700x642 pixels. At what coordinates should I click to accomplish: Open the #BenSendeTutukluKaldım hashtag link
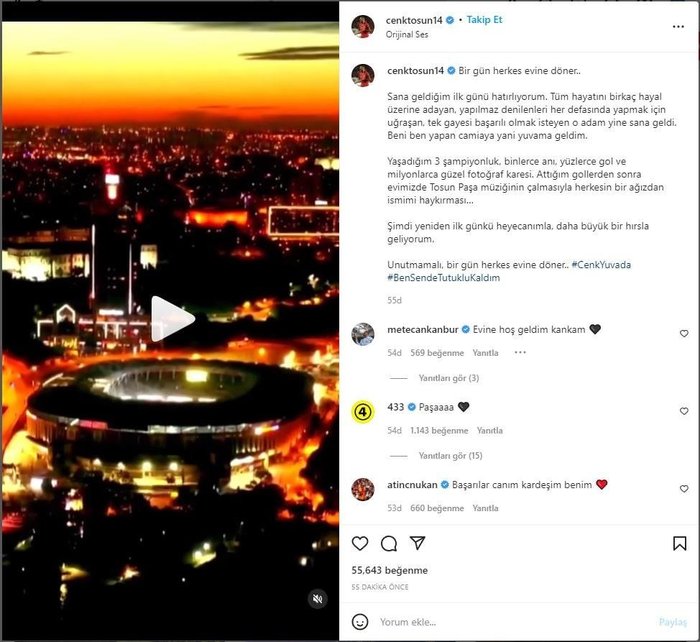click(443, 278)
